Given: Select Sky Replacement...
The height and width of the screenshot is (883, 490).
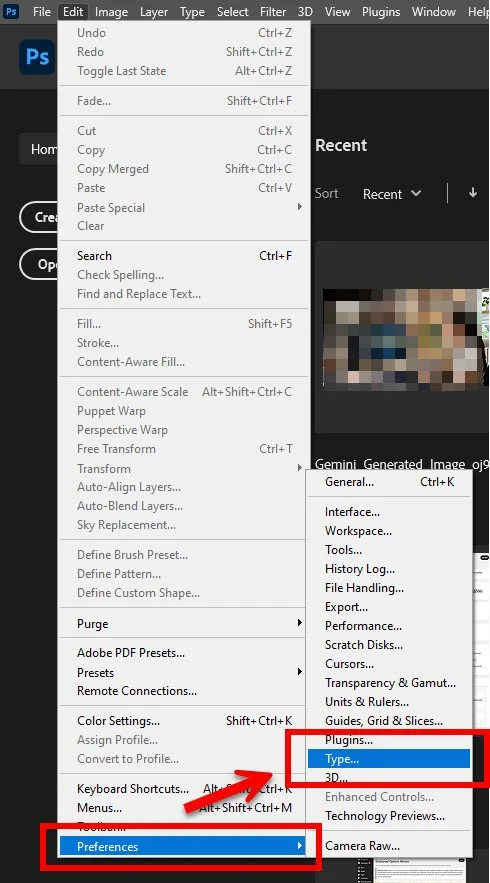Looking at the screenshot, I should pos(185,525).
